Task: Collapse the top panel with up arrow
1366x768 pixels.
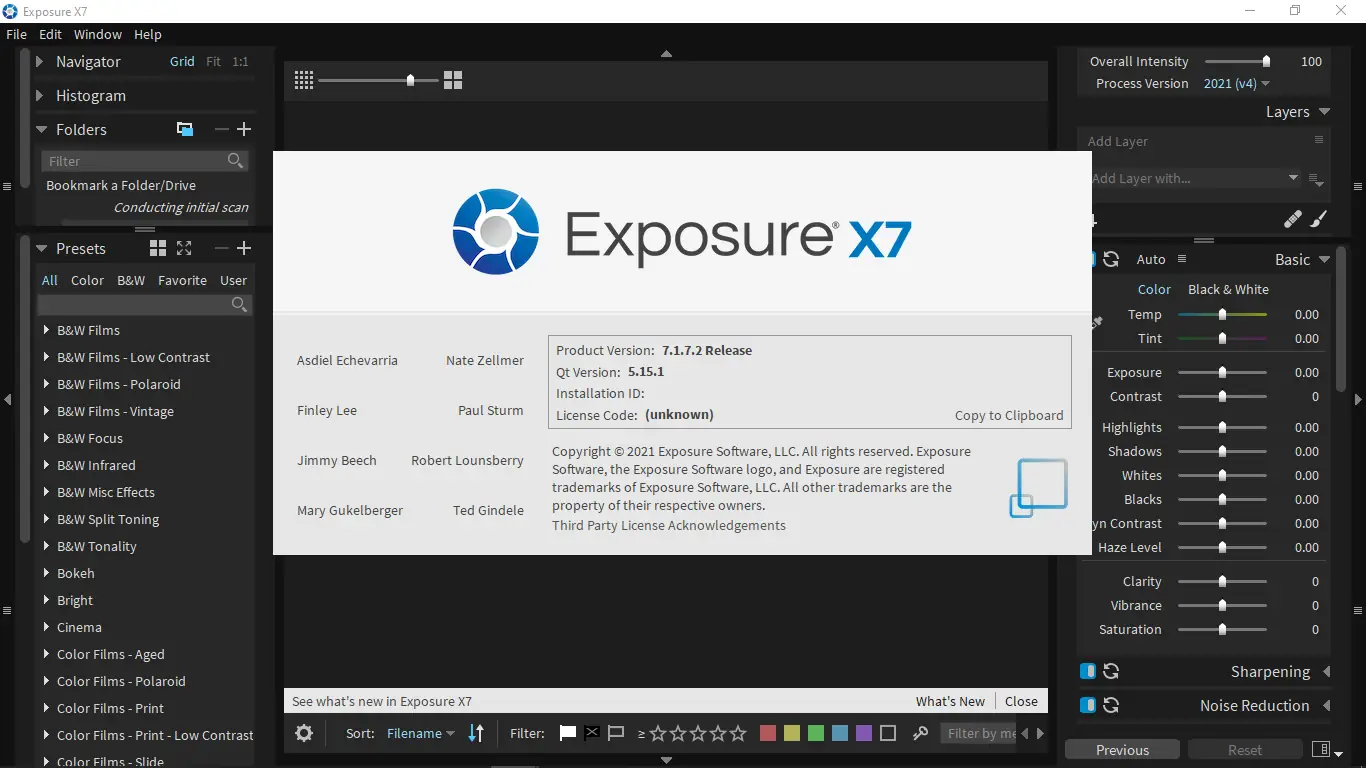Action: tap(667, 54)
